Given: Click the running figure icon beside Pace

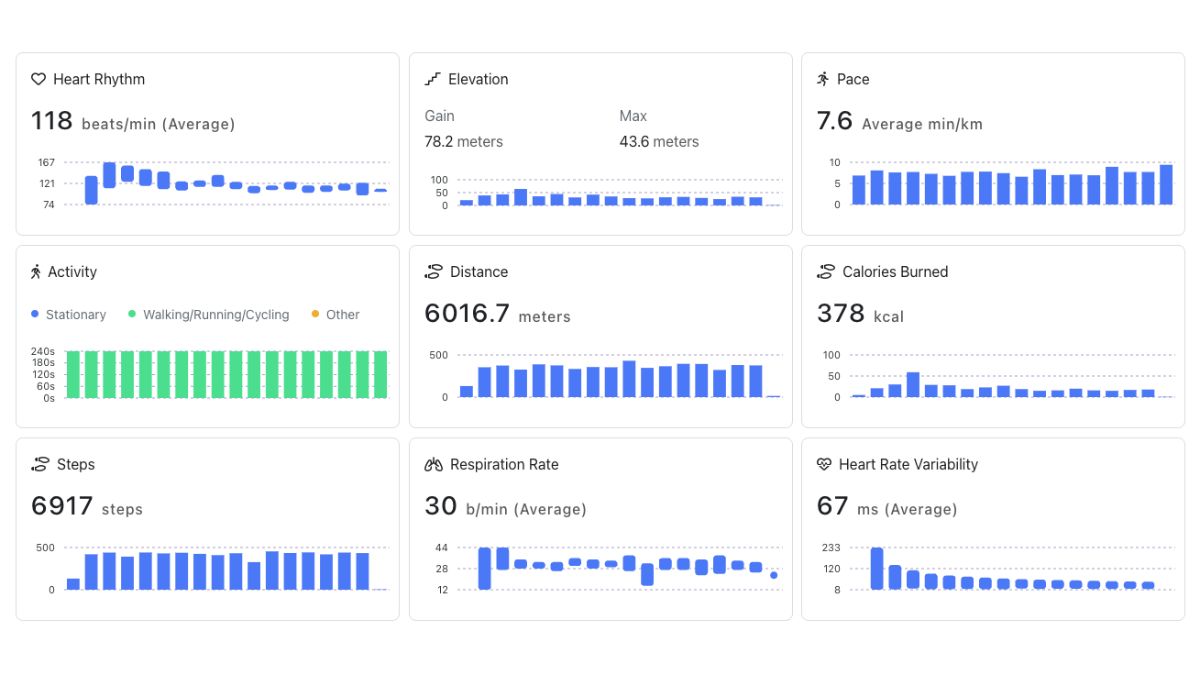Looking at the screenshot, I should pos(824,79).
